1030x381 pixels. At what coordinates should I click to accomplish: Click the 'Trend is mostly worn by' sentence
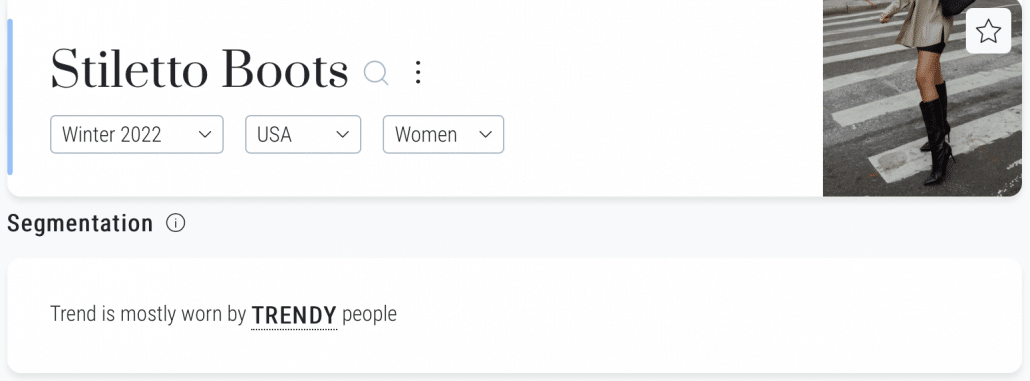click(x=148, y=314)
